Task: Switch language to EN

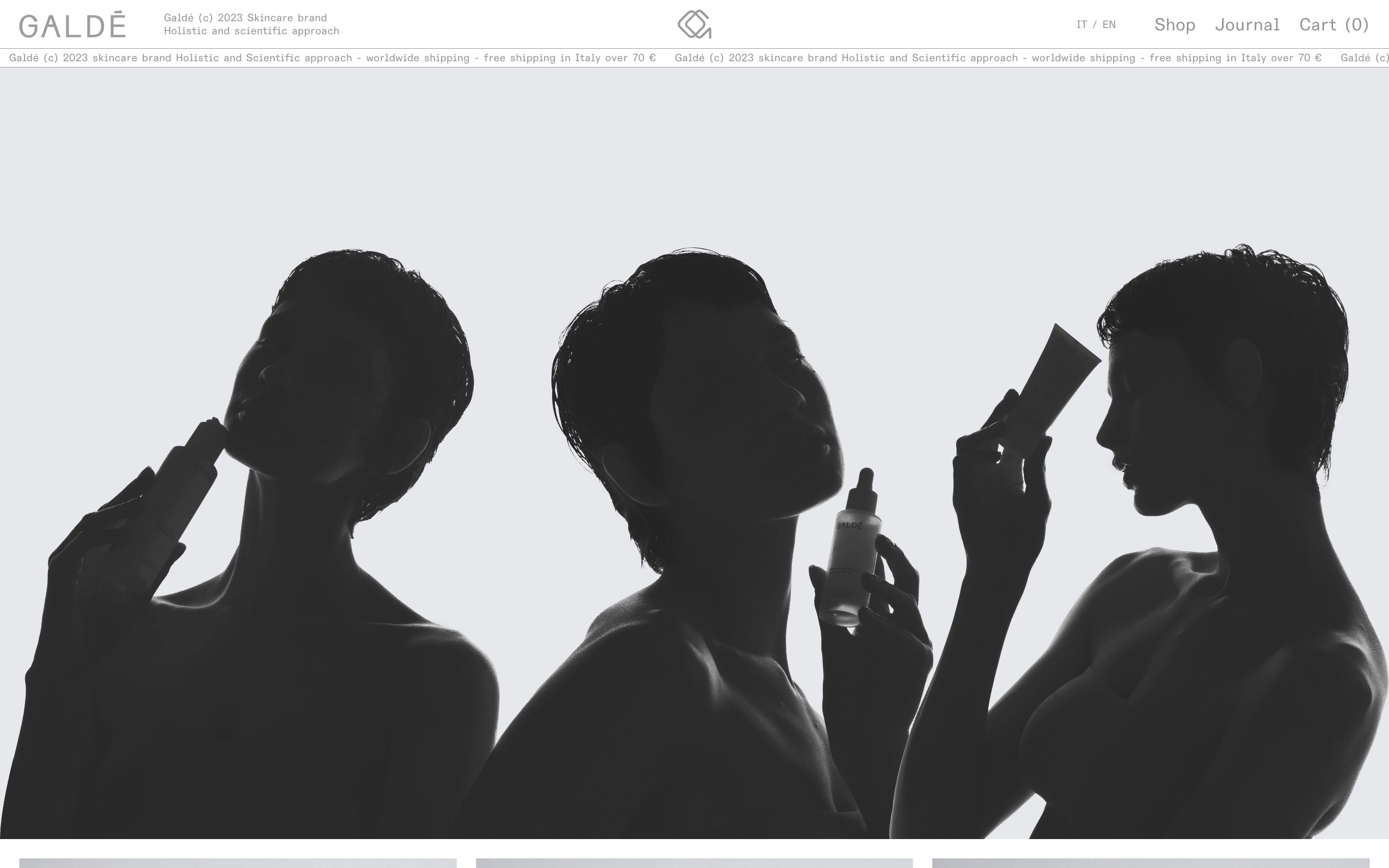Action: (x=1109, y=24)
